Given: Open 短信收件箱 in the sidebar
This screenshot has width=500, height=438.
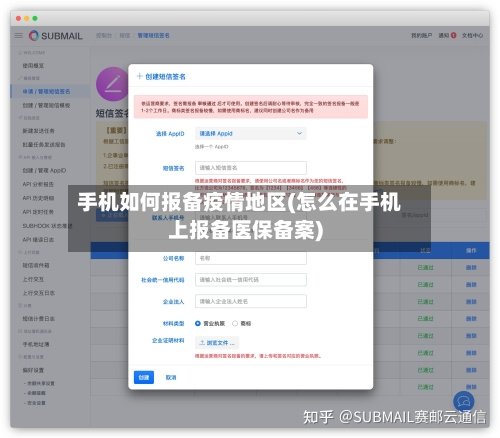Looking at the screenshot, I should pos(36,265).
